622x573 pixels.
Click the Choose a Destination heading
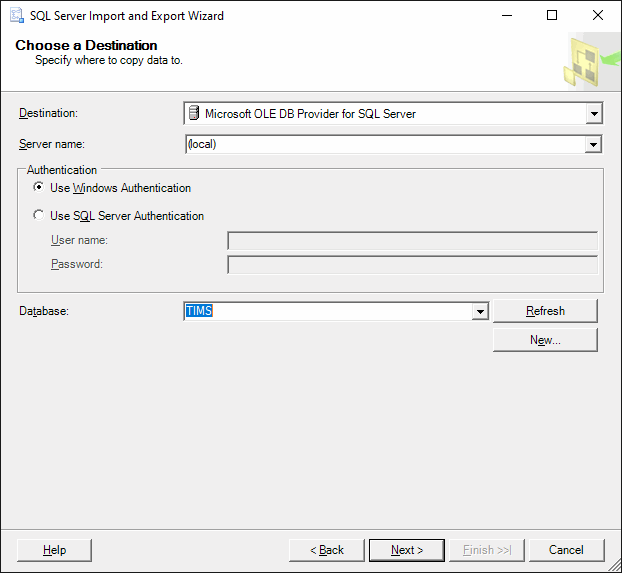86,45
